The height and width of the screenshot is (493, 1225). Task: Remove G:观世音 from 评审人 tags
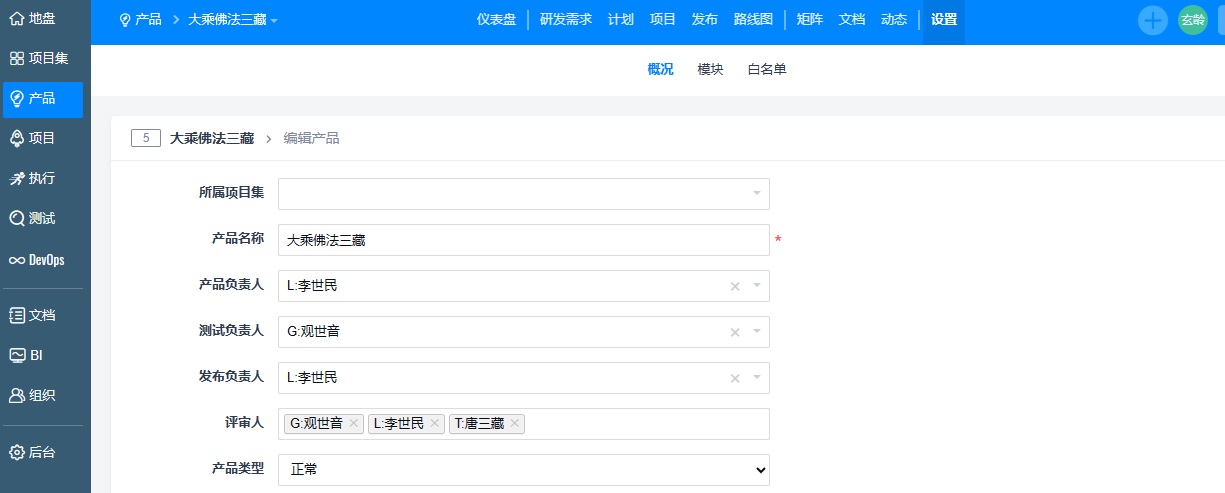click(x=354, y=424)
